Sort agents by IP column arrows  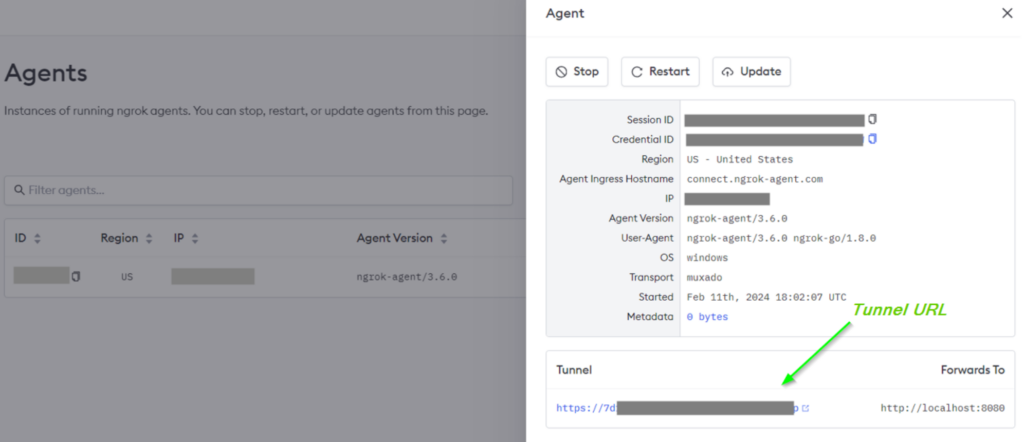click(196, 239)
